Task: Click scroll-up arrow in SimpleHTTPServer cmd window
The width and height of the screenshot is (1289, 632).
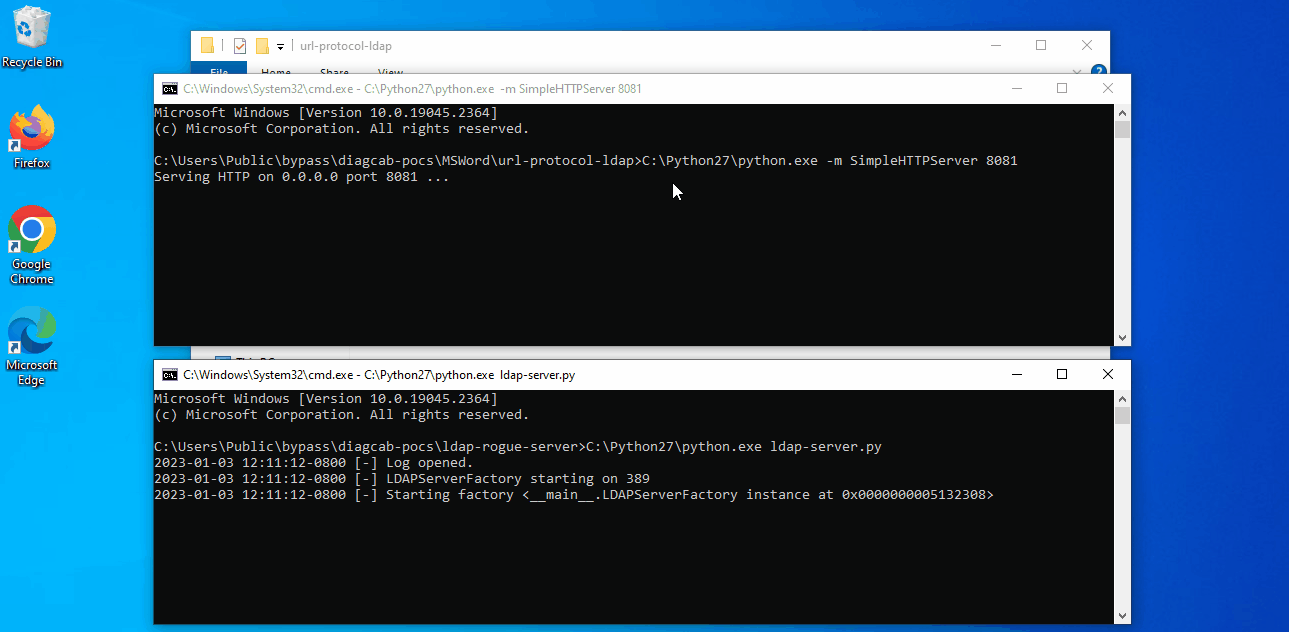Action: point(1122,112)
